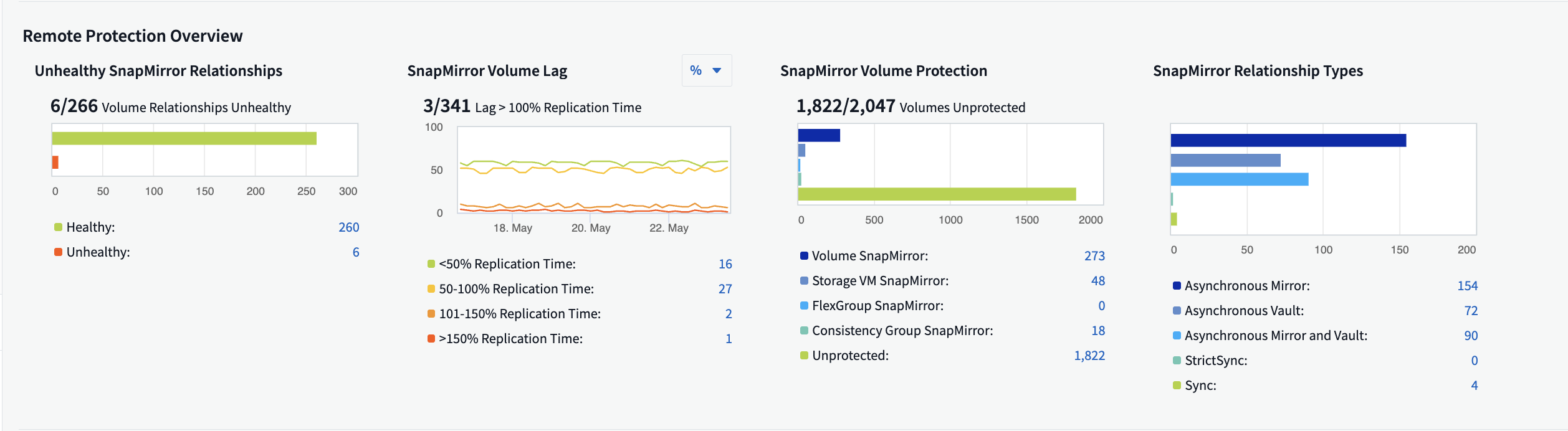Click the dark blue Asynchronous Mirror bar
The image size is (1568, 431).
tap(1288, 140)
